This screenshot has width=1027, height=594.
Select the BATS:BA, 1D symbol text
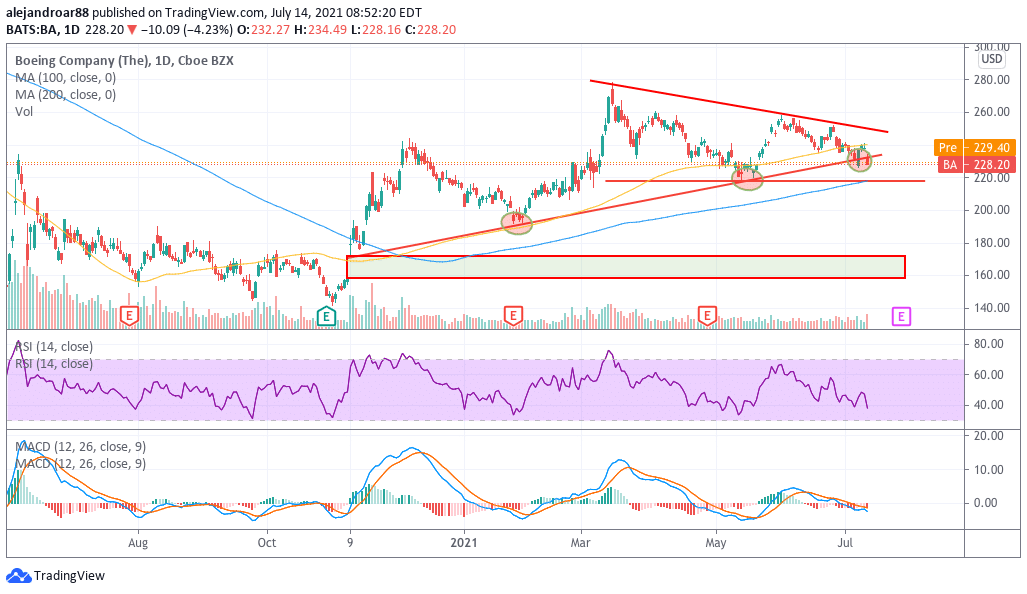[43, 30]
